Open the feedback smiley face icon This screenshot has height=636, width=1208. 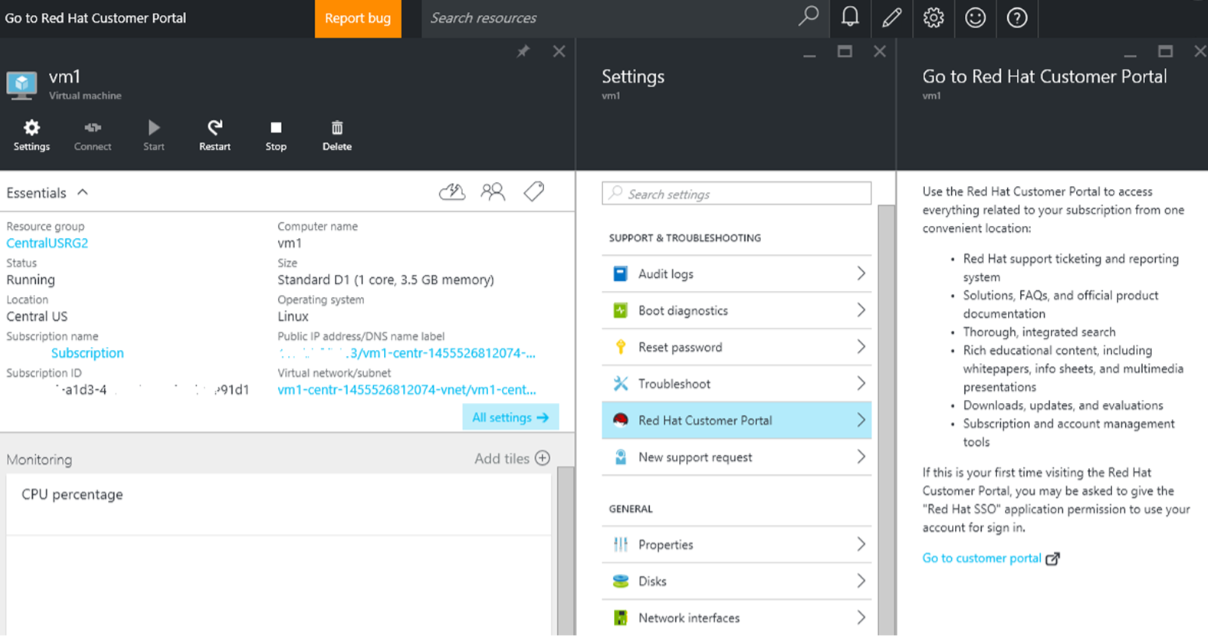tap(975, 17)
